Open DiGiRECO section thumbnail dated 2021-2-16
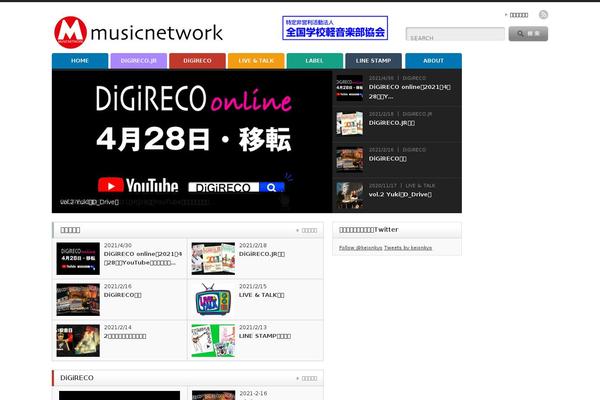 pos(213,395)
